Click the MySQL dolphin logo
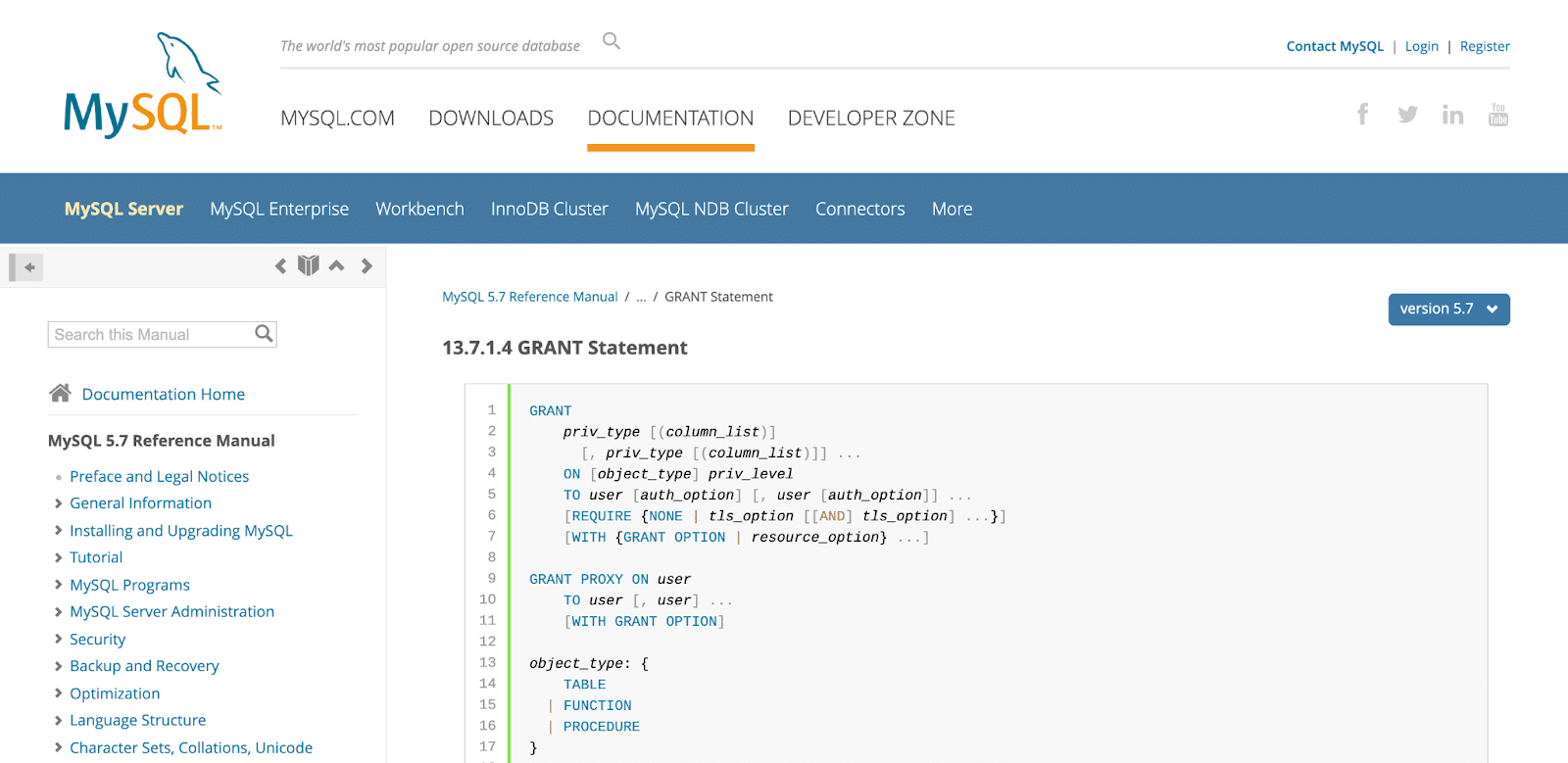The height and width of the screenshot is (763, 1568). (143, 87)
